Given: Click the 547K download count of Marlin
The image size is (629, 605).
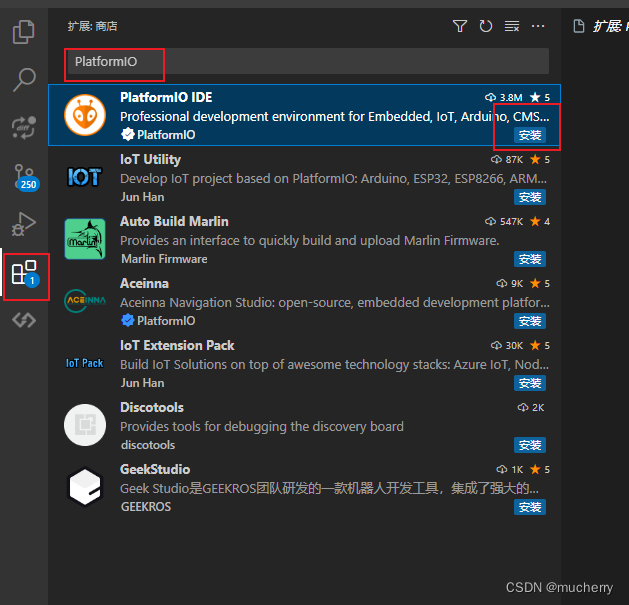Looking at the screenshot, I should click(x=504, y=221).
